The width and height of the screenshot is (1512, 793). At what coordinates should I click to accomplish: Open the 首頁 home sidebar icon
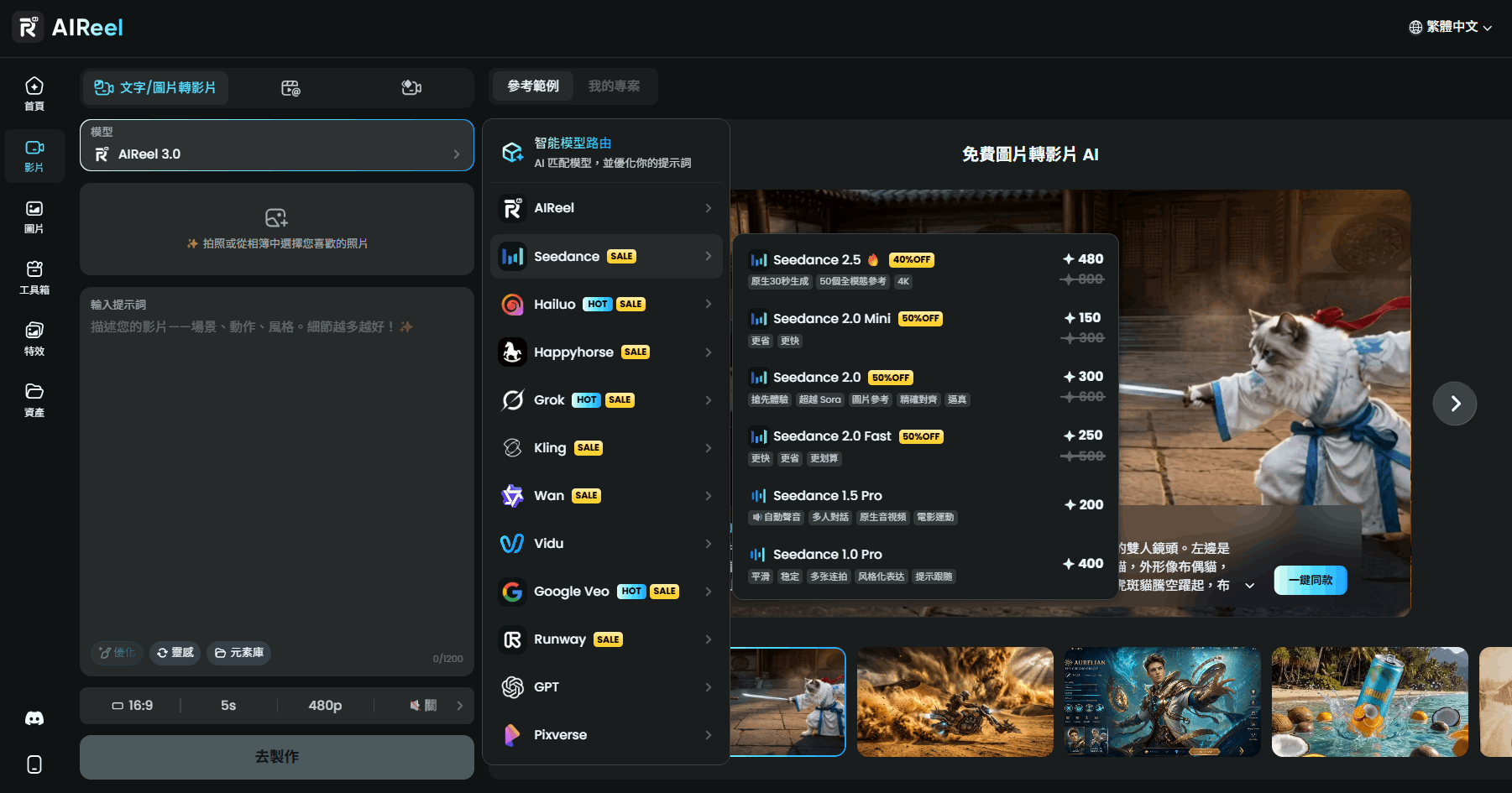[x=34, y=94]
